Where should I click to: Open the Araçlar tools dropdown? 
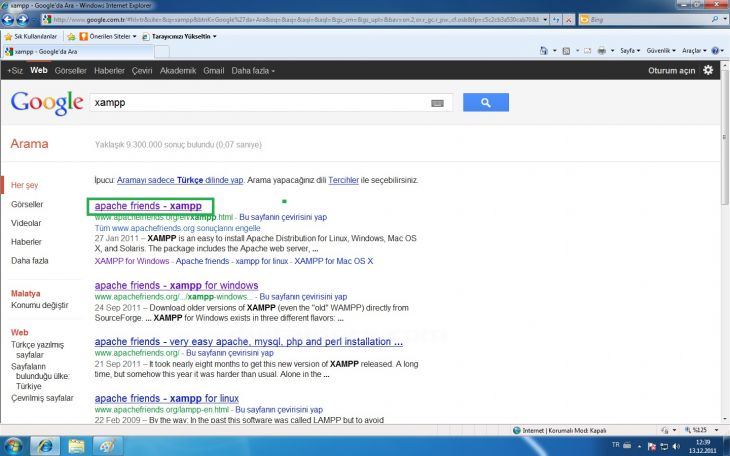(x=694, y=50)
